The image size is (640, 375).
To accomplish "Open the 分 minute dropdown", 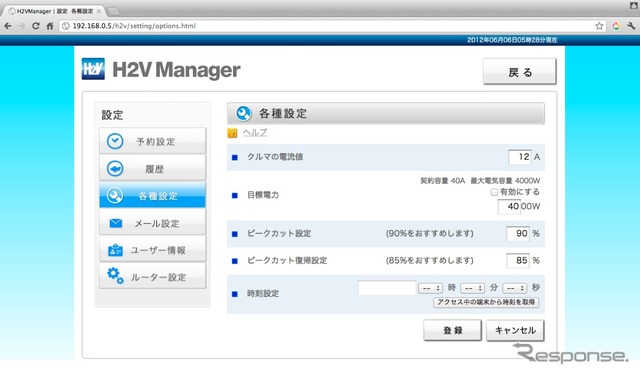I will pos(472,288).
